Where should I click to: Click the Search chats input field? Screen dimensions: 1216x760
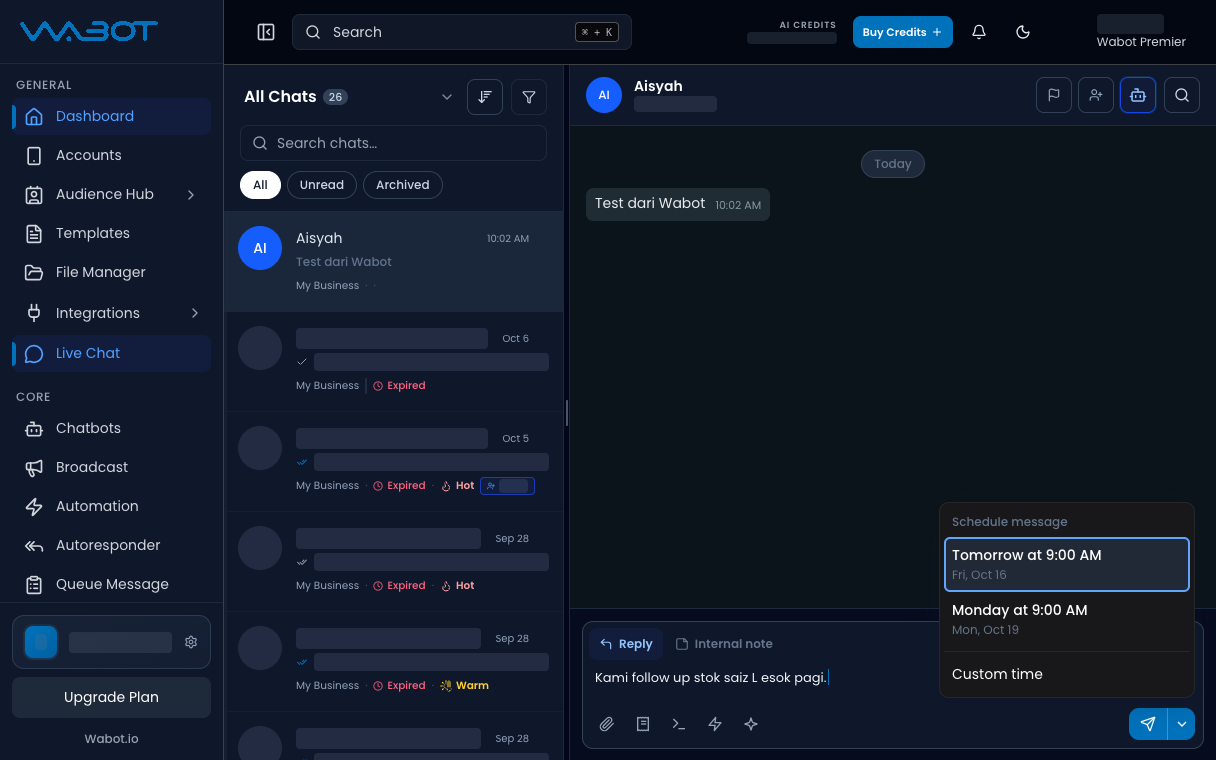(x=393, y=143)
